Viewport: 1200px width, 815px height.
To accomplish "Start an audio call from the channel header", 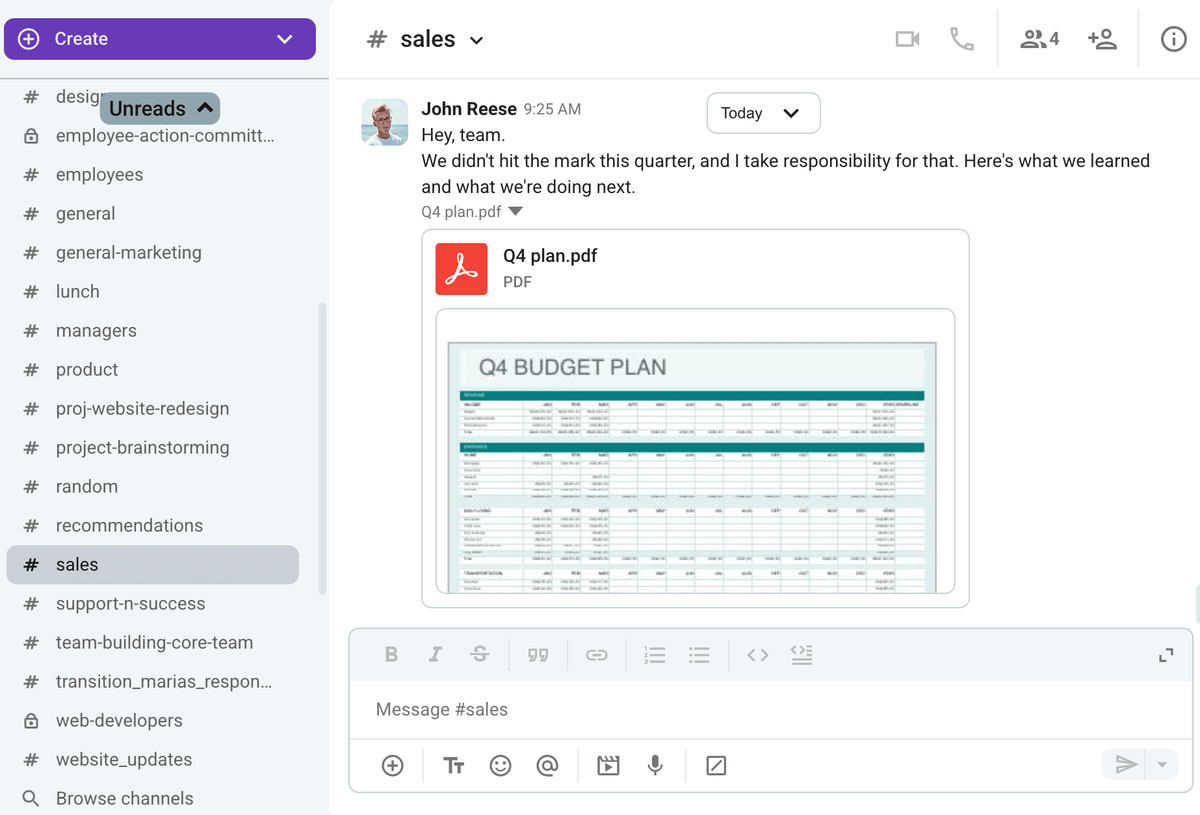I will pyautogui.click(x=961, y=38).
